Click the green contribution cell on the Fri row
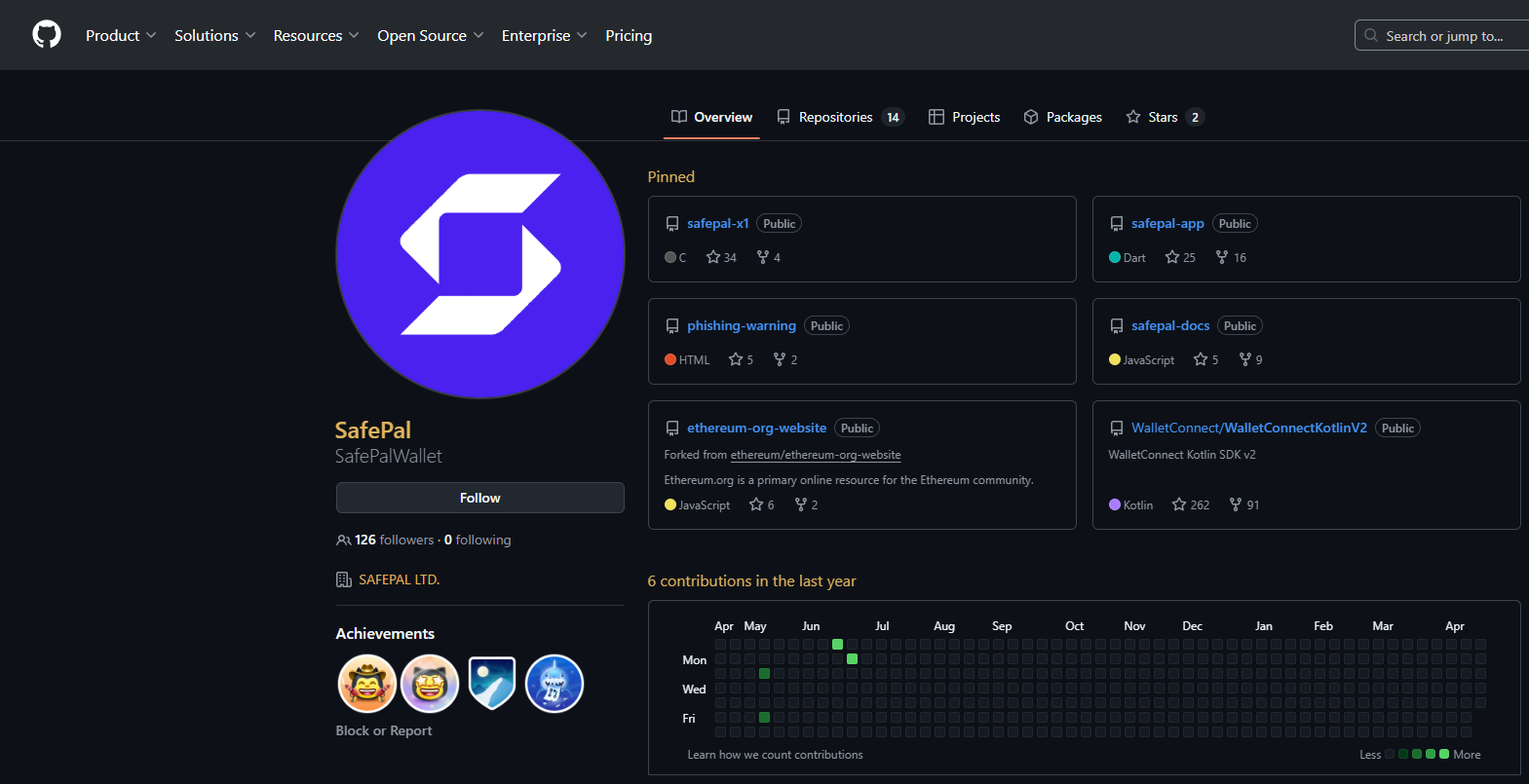This screenshot has width=1529, height=784. point(764,717)
